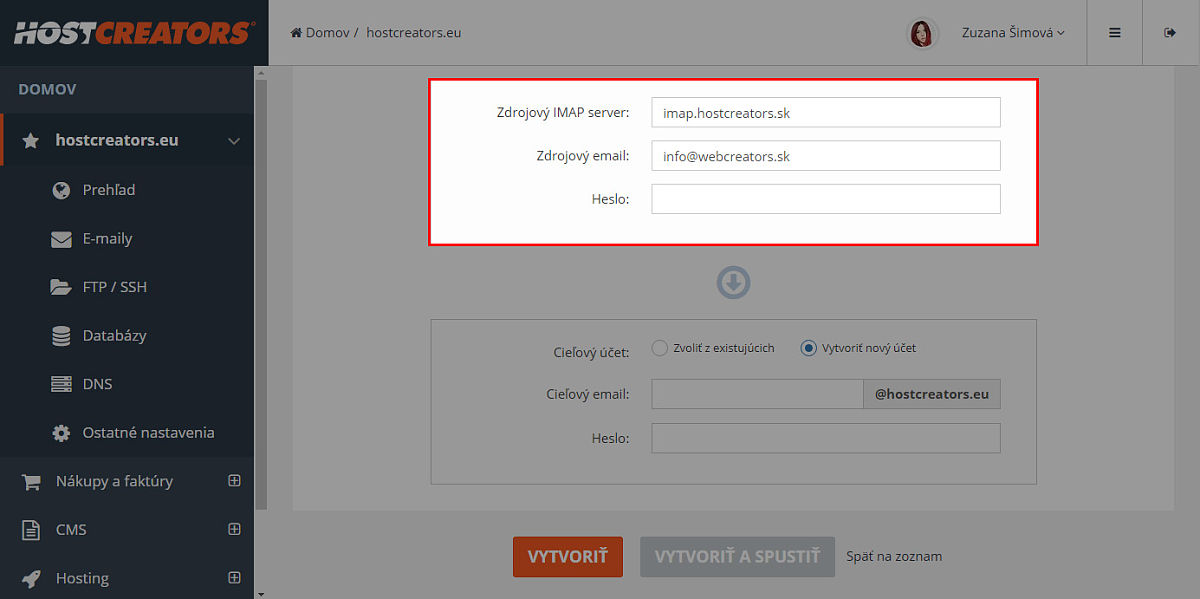Click the logout icon in header

1170,33
